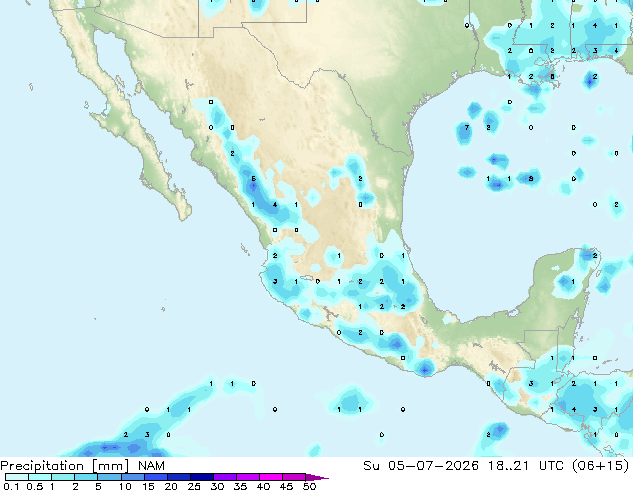Click the legend tick label "0.1"
634x490 pixels.
click(11, 486)
